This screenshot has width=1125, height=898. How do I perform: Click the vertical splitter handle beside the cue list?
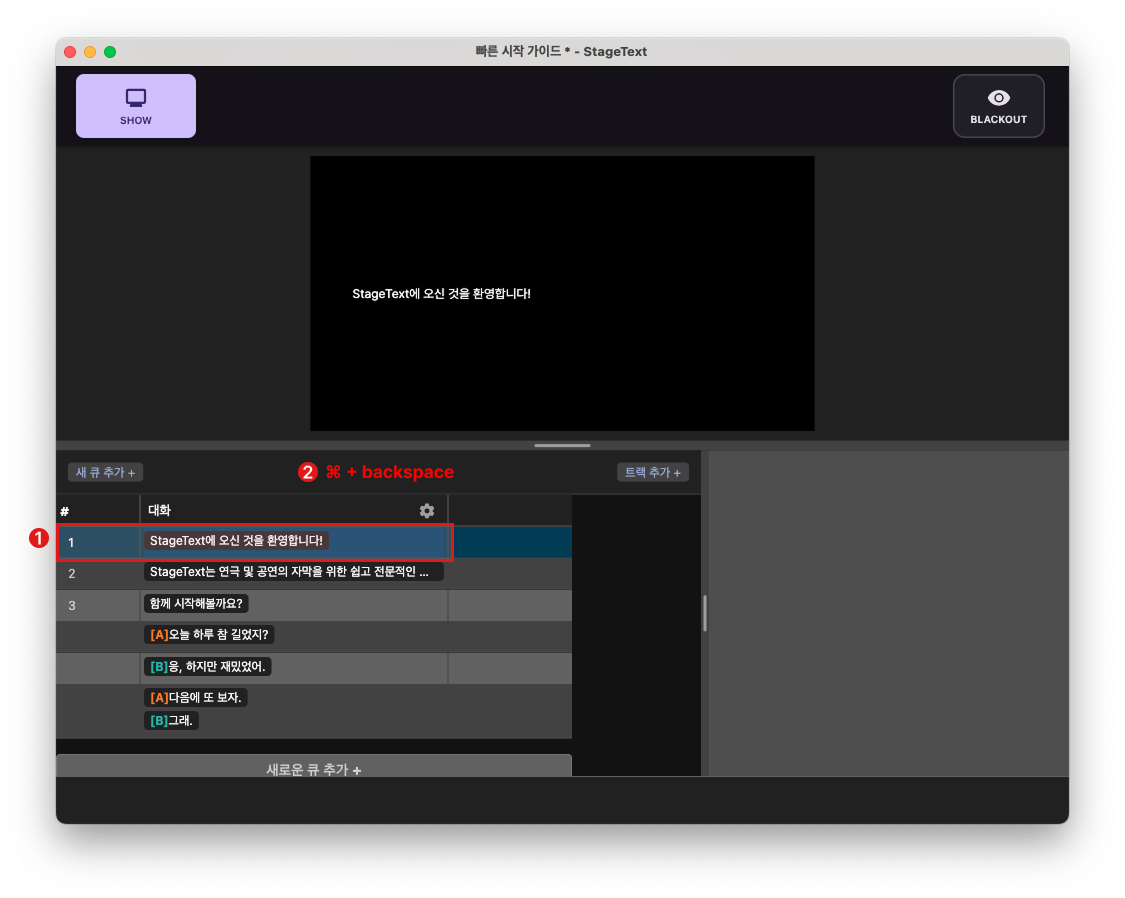pos(705,613)
